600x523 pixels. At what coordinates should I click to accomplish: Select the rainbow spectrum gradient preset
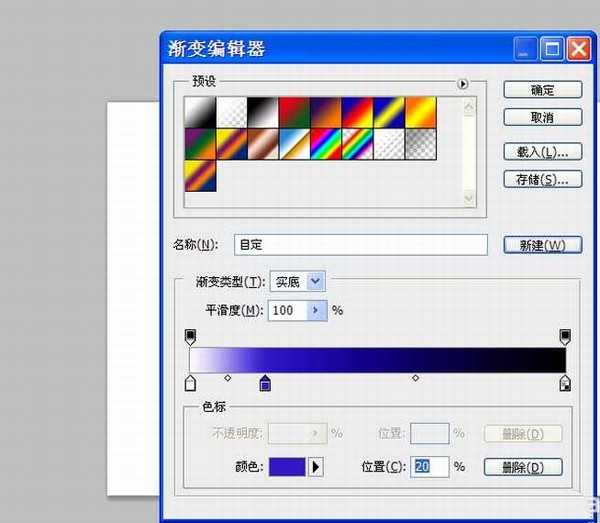(x=326, y=143)
